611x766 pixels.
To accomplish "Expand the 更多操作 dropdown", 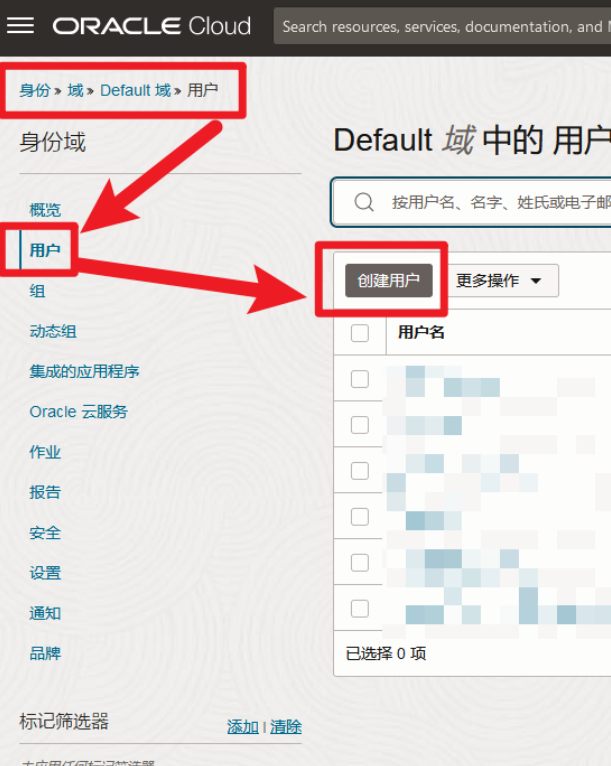I will [499, 281].
